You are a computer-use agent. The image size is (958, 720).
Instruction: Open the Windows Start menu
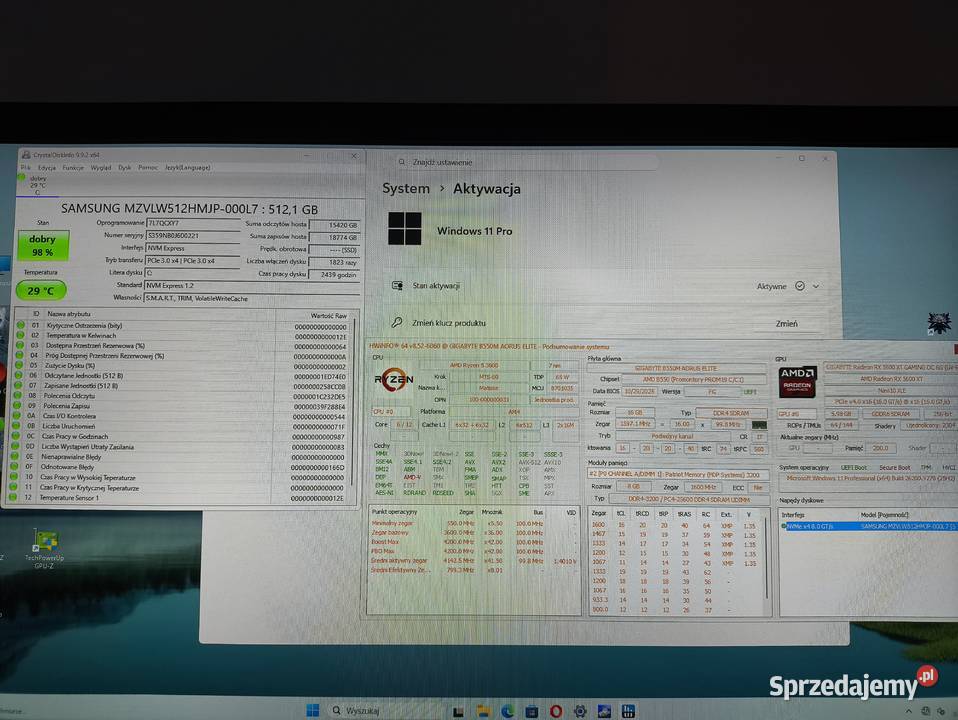coord(312,710)
